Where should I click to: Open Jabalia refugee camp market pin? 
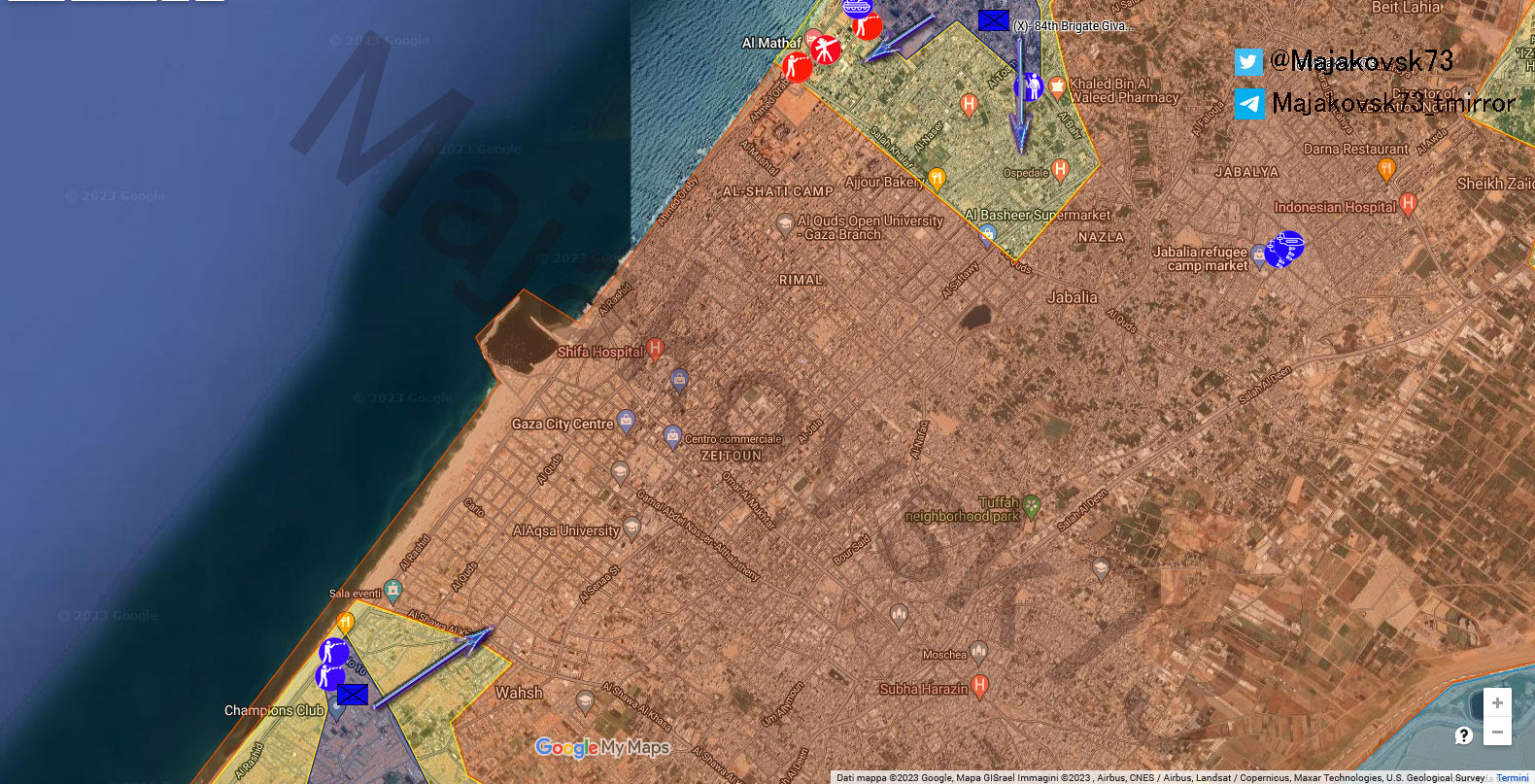(1260, 256)
